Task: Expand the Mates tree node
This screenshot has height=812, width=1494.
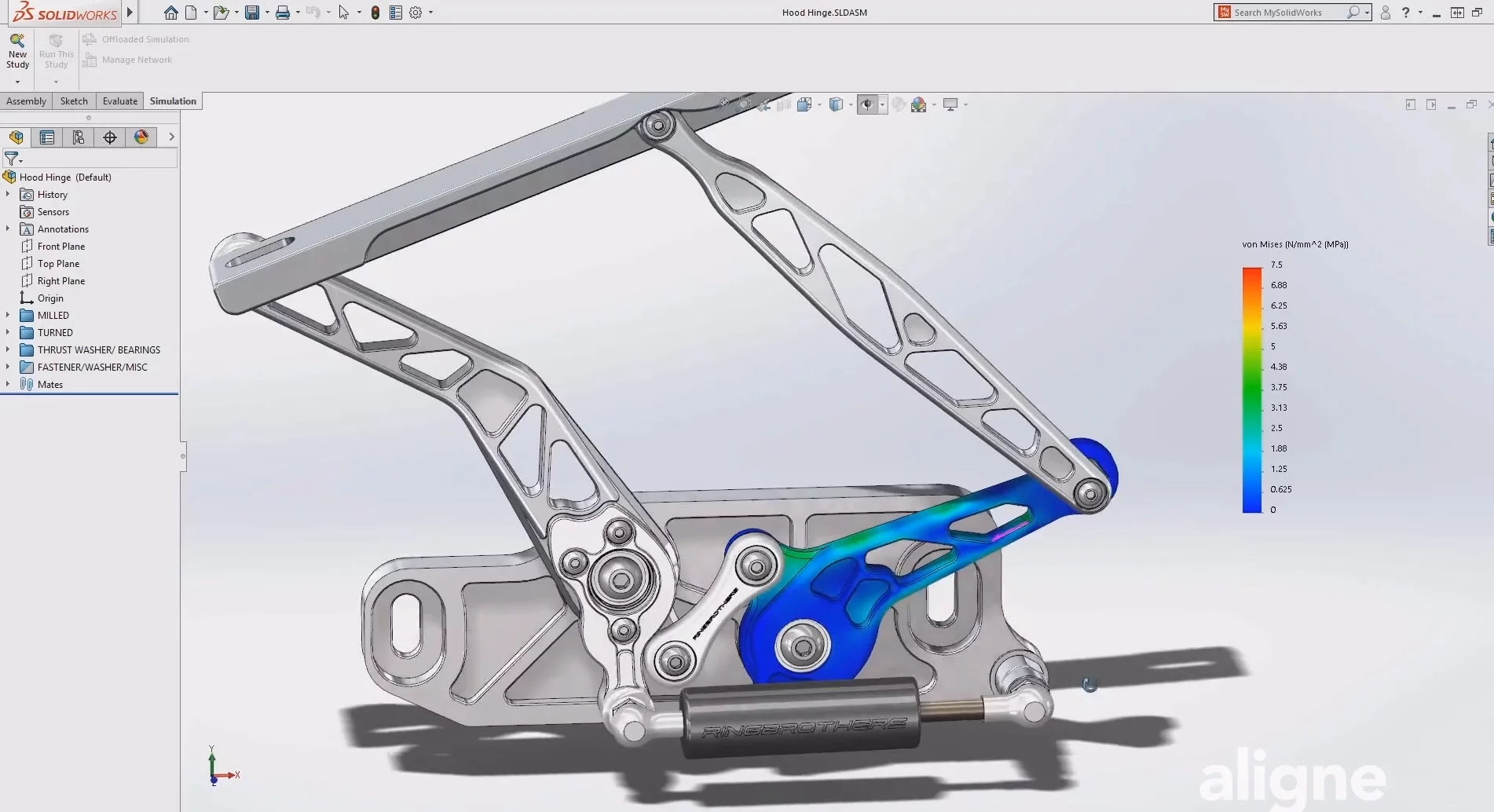Action: click(8, 385)
